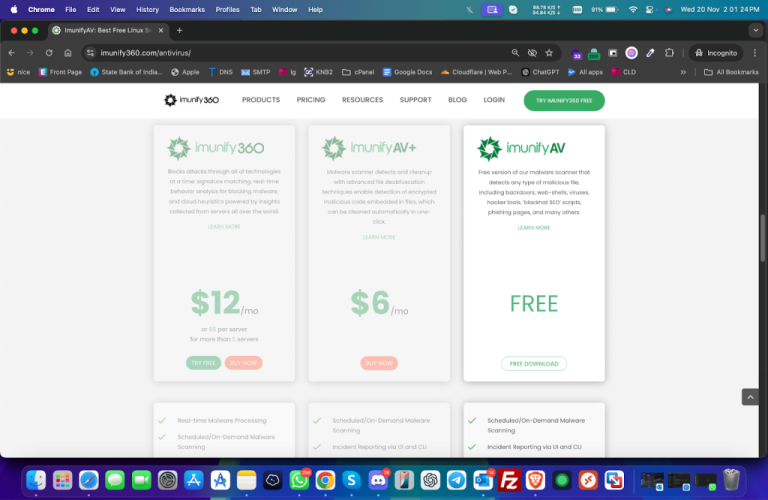Image resolution: width=768 pixels, height=500 pixels.
Task: Expand the hidden bookmarks overflow chevron
Action: click(x=683, y=72)
